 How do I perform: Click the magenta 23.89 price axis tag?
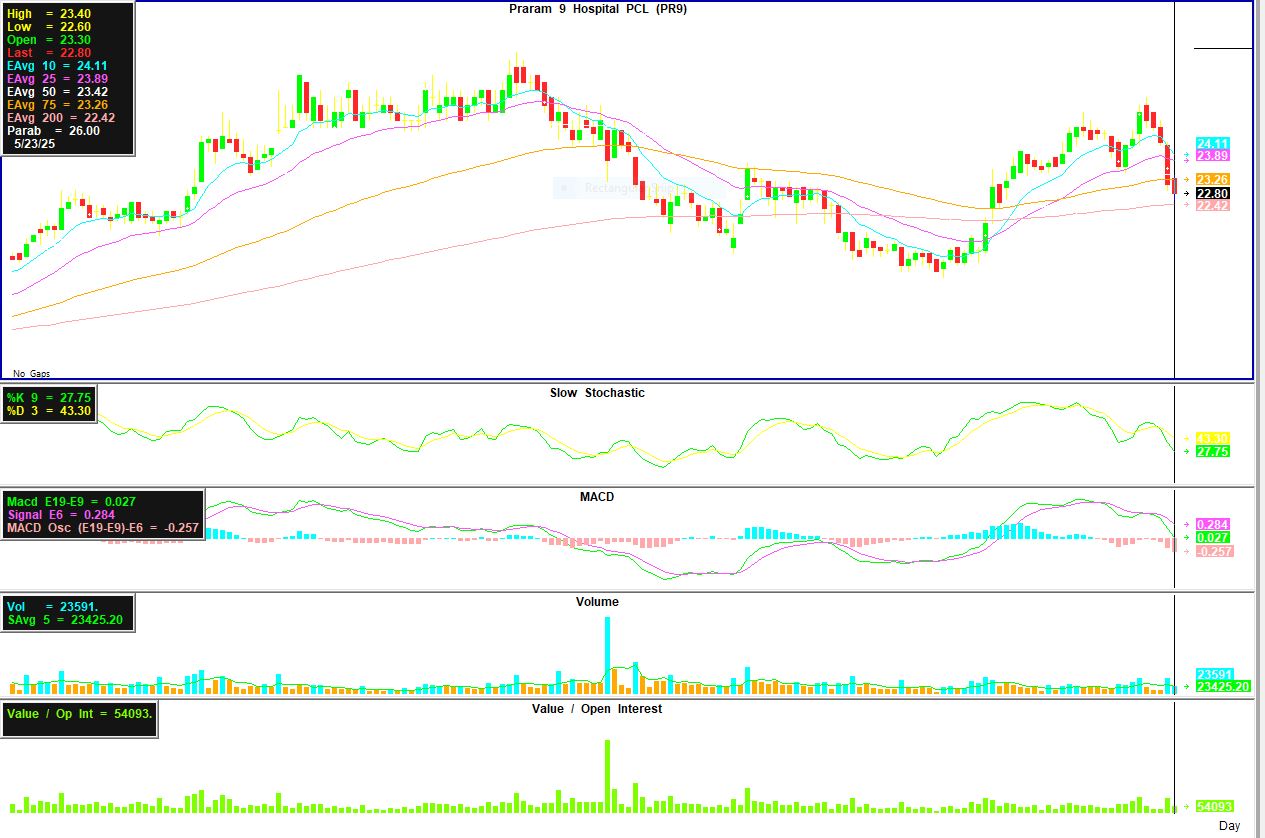1213,156
